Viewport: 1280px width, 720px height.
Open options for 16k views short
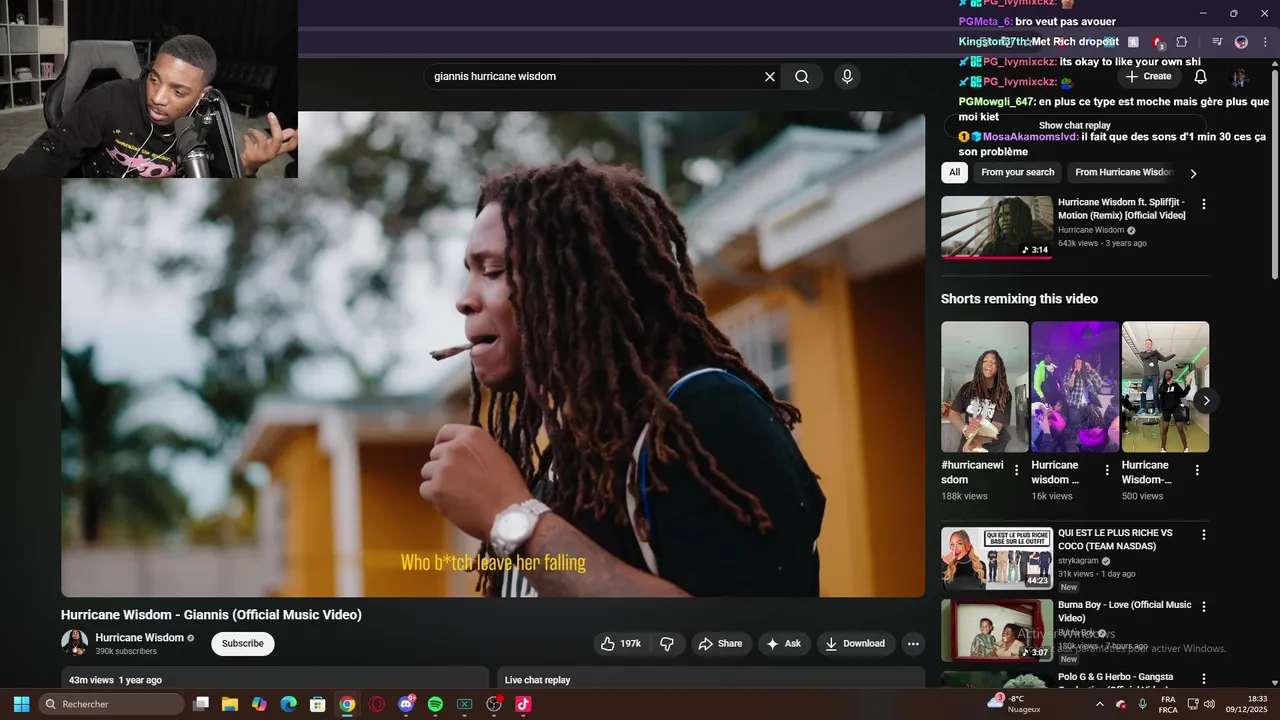[x=1107, y=470]
